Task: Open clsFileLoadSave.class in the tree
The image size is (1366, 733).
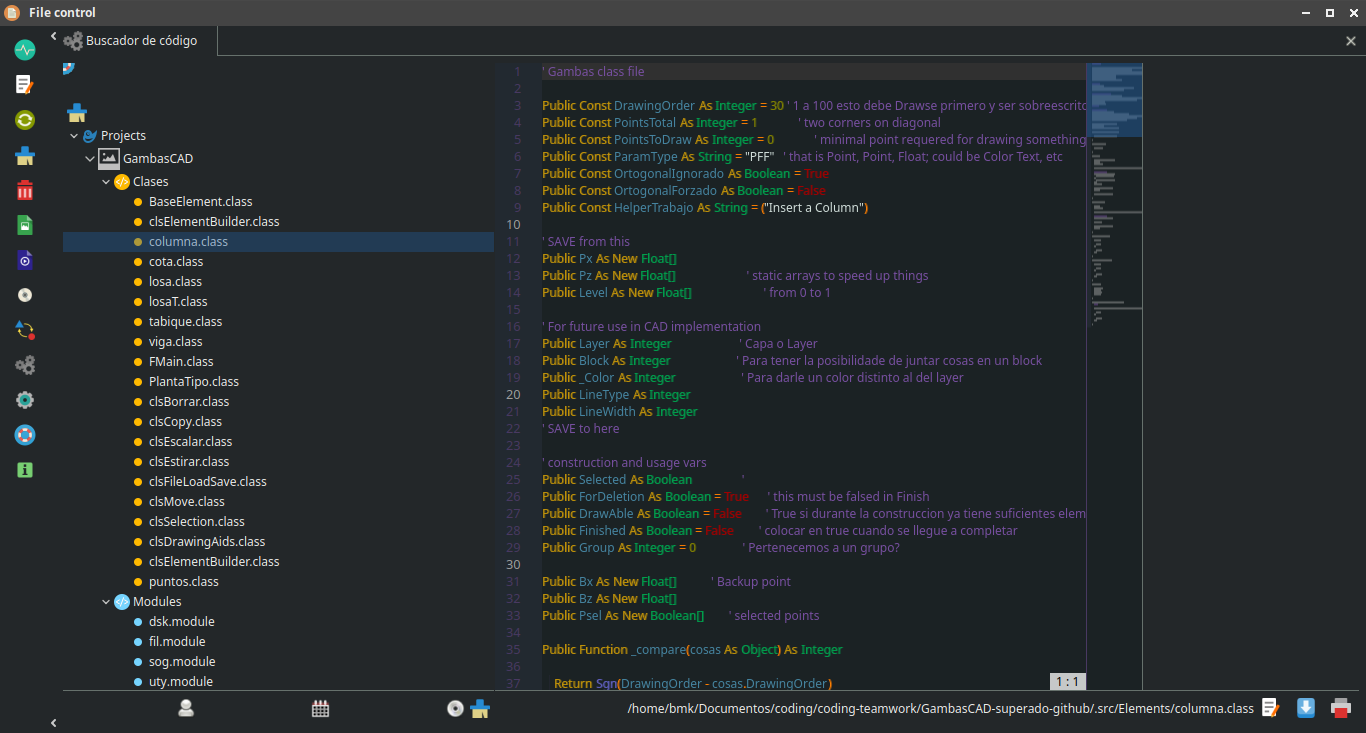Action: click(207, 482)
